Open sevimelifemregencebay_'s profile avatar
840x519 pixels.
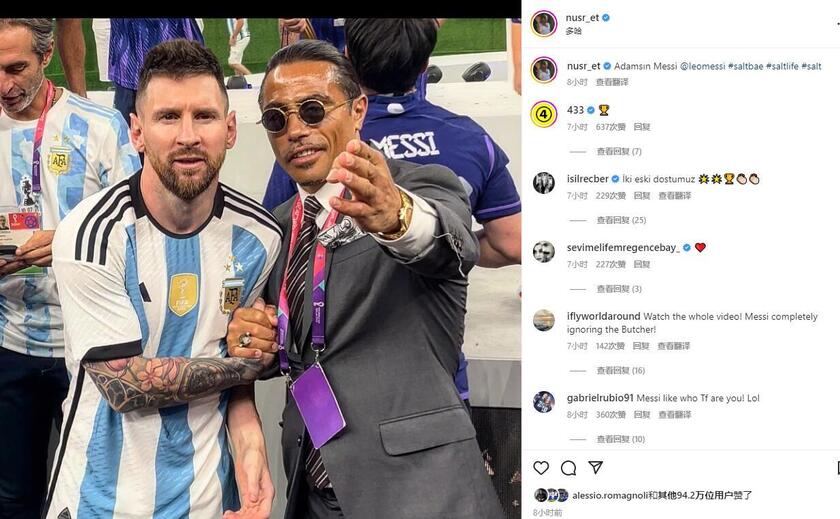[x=544, y=251]
